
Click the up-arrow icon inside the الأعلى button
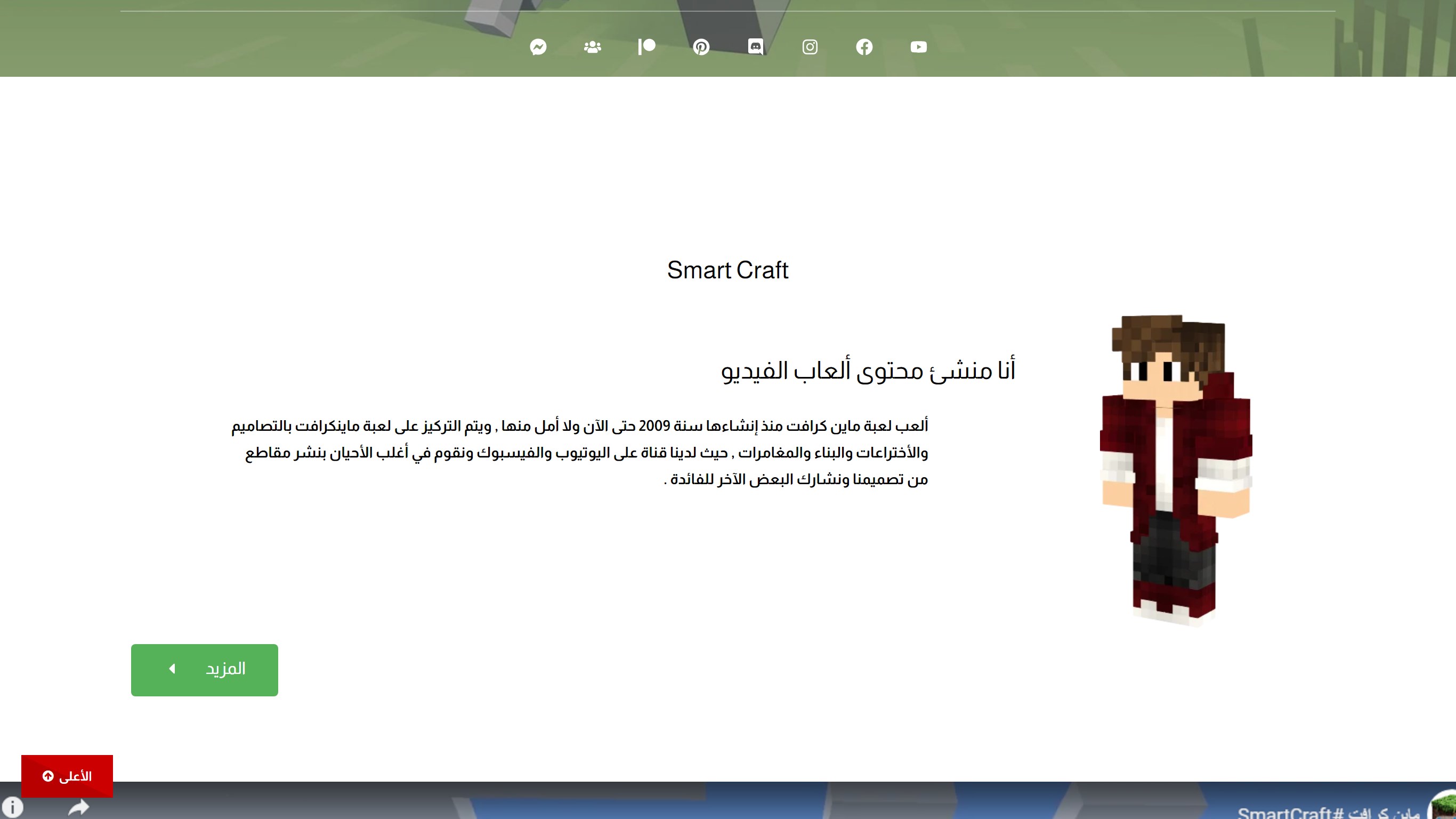point(47,775)
